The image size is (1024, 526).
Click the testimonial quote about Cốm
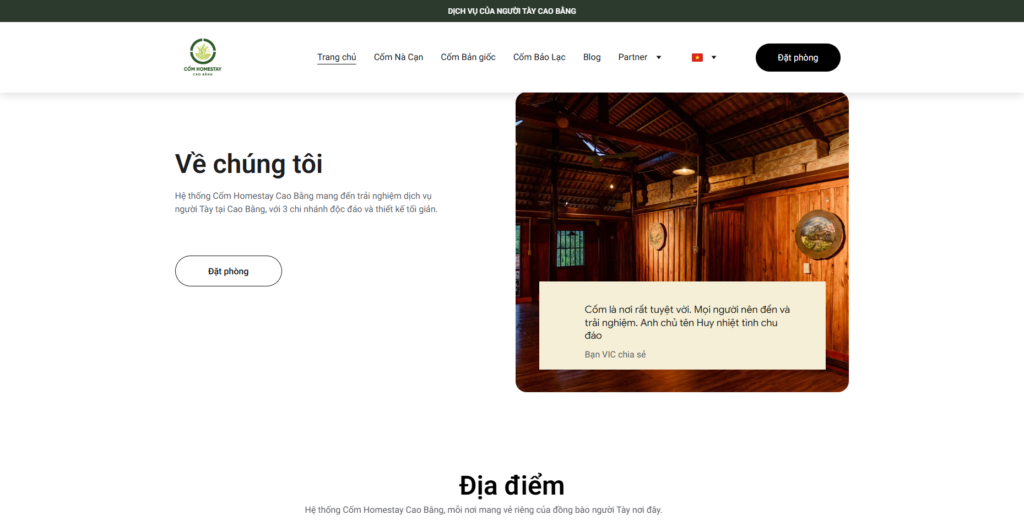pos(687,322)
